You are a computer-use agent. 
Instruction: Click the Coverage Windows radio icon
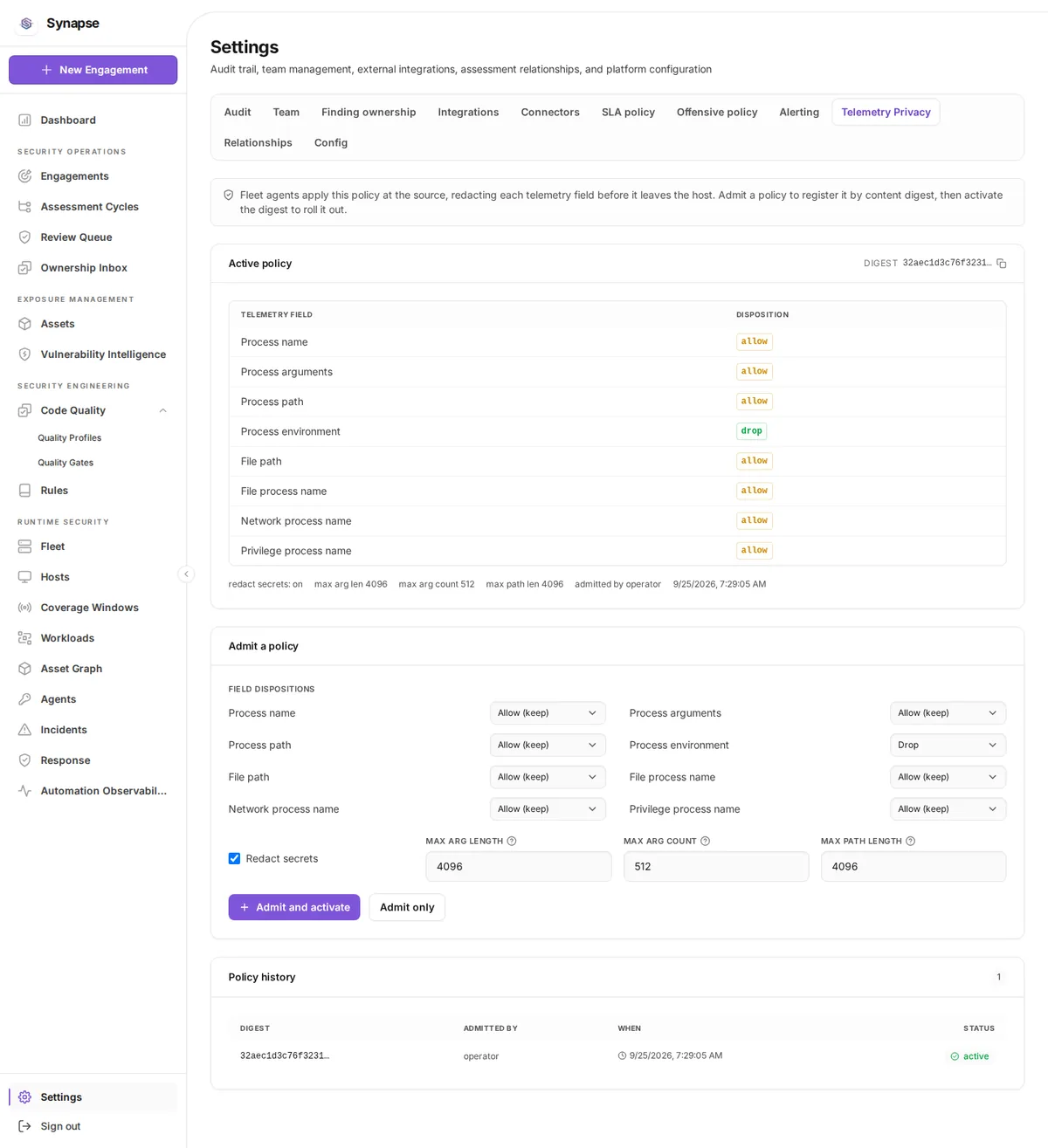pyautogui.click(x=24, y=608)
